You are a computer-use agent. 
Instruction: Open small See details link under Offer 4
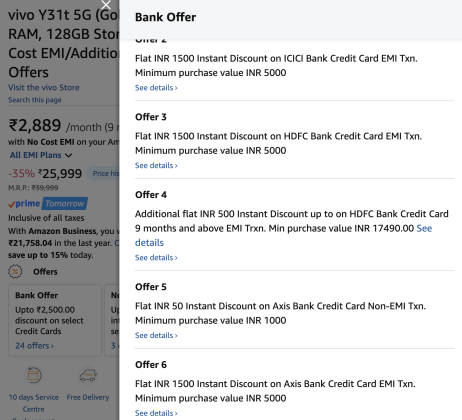156,258
